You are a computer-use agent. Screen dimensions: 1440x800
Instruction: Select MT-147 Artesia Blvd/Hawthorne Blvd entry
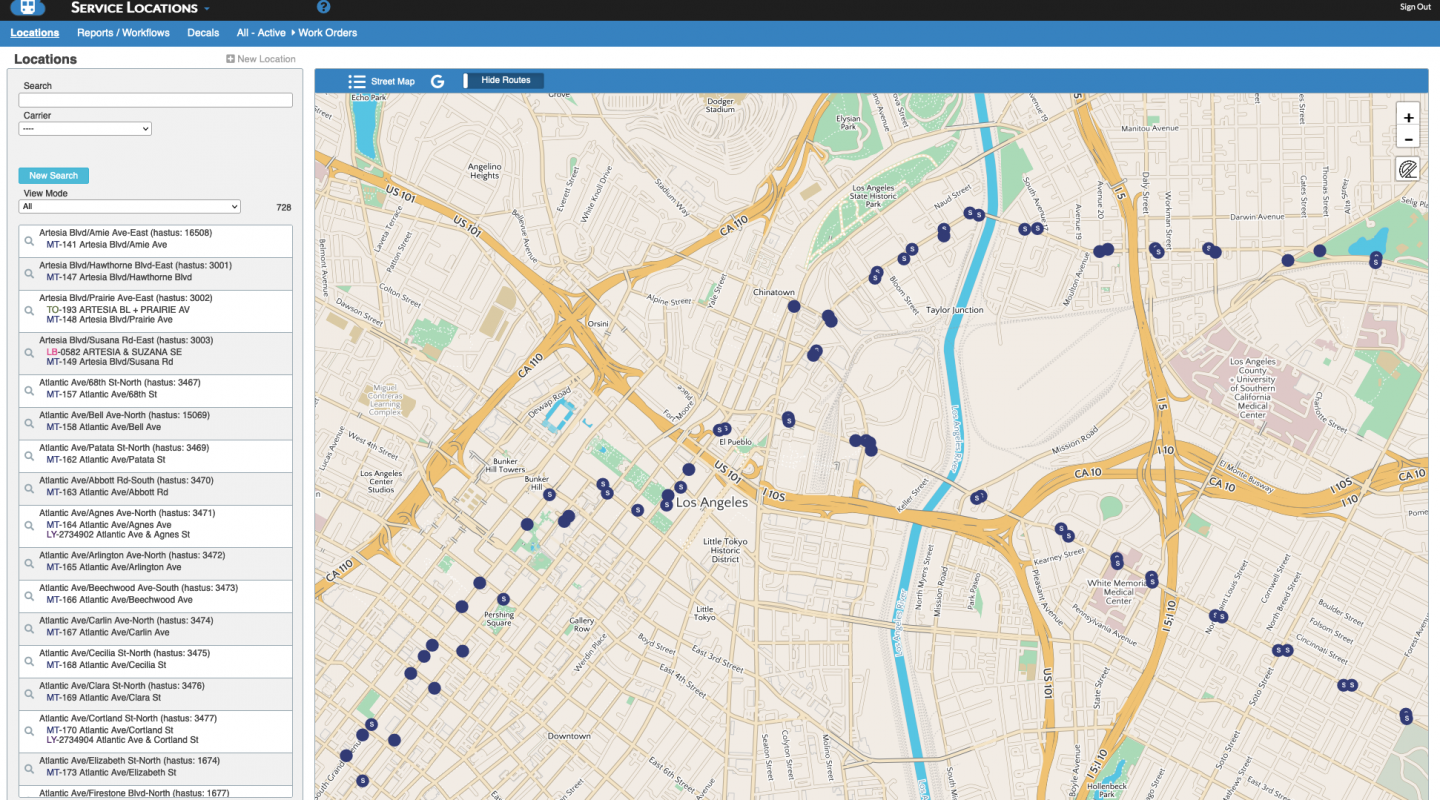coord(119,277)
